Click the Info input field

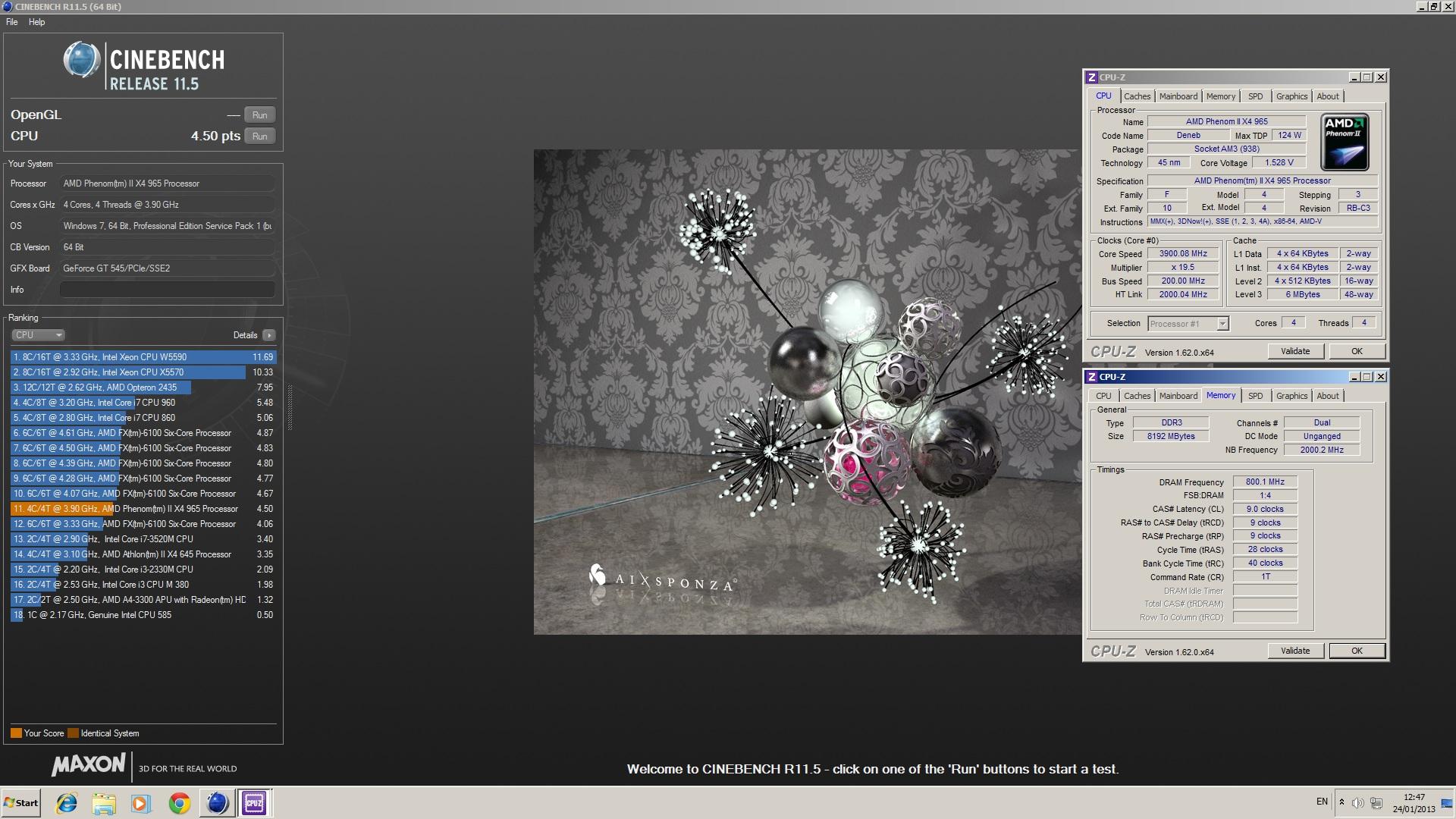[x=167, y=290]
